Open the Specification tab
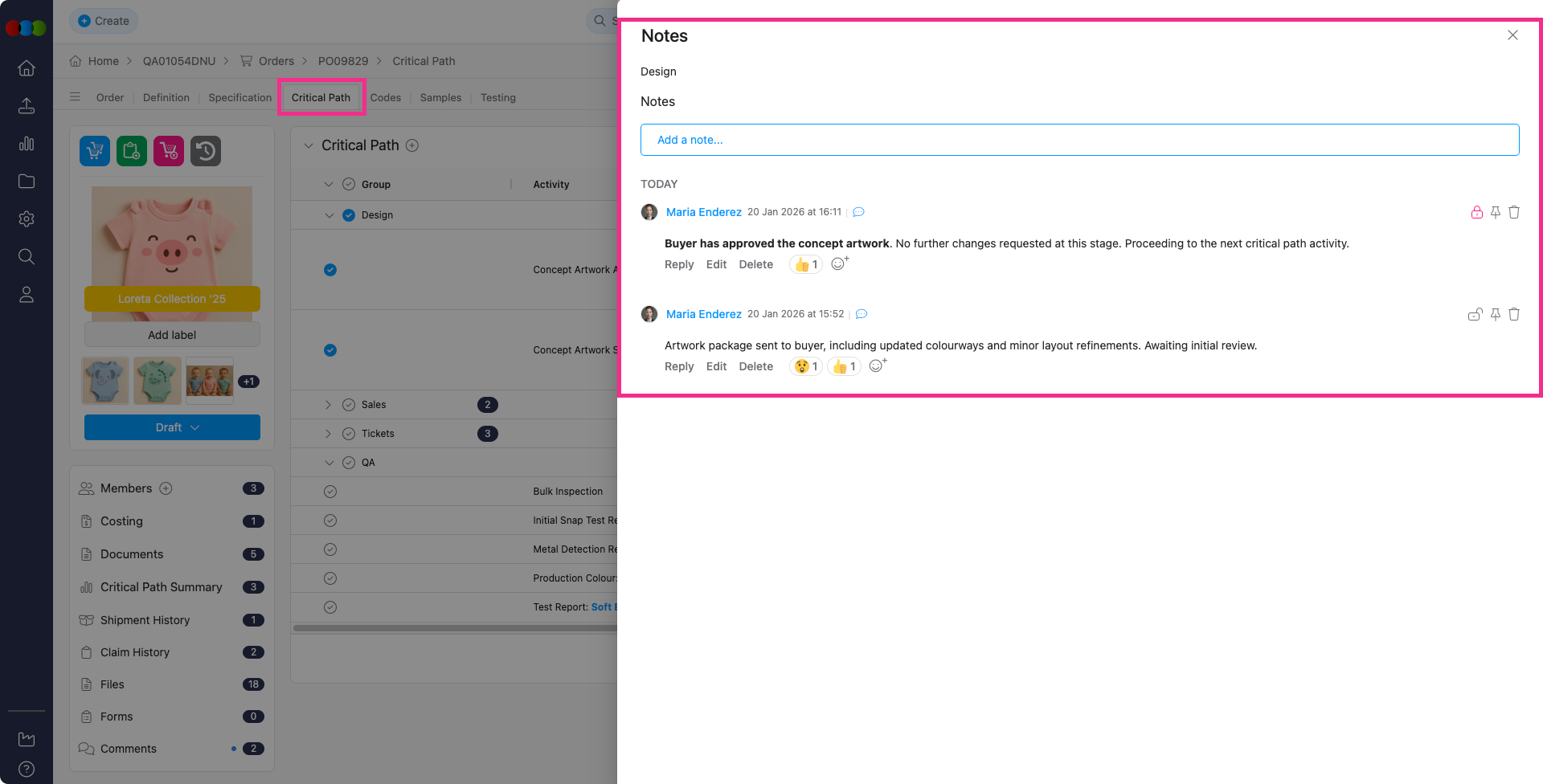Viewport: 1543px width, 784px height. (x=239, y=98)
